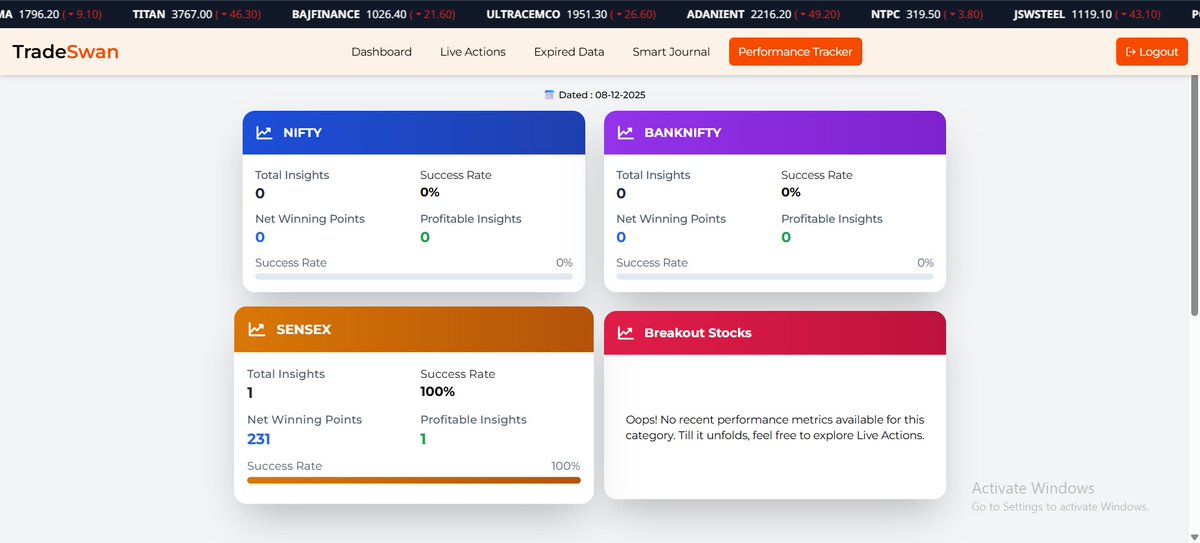Click BANKNIFTY Profitable Insights label
1200x543 pixels.
pyautogui.click(x=832, y=219)
